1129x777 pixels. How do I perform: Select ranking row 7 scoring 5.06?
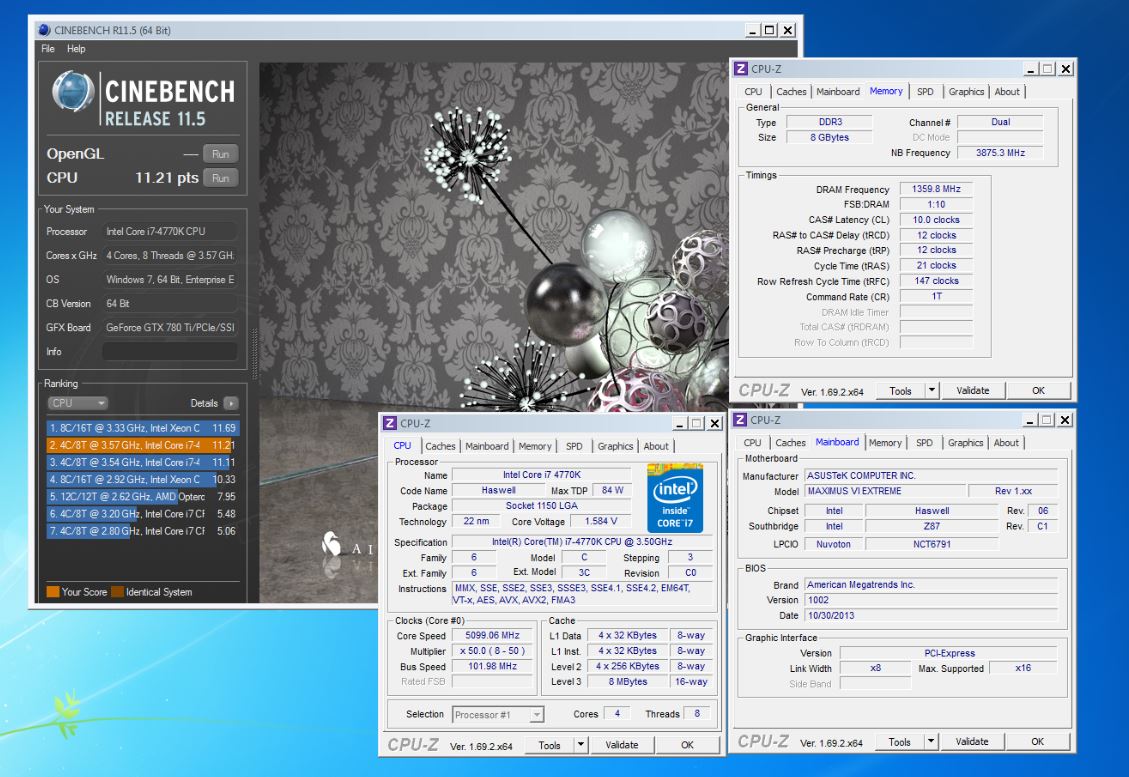[x=143, y=531]
